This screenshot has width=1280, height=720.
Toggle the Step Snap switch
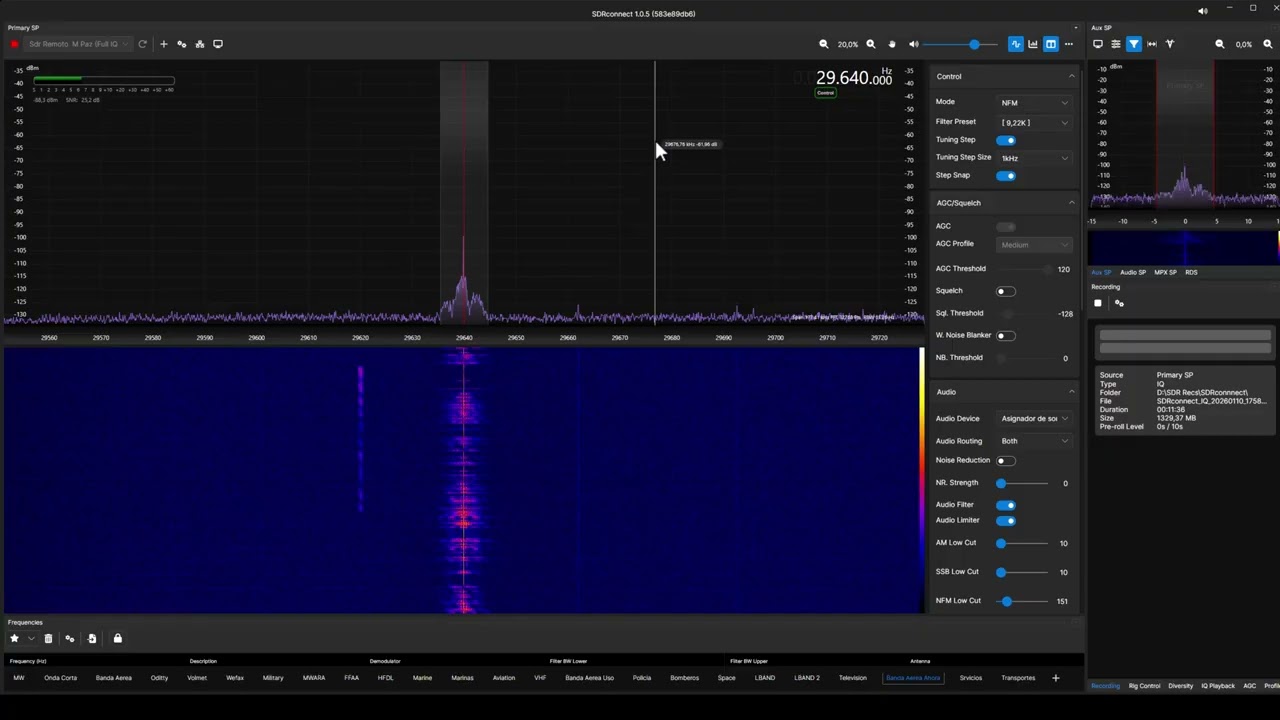click(x=1006, y=176)
